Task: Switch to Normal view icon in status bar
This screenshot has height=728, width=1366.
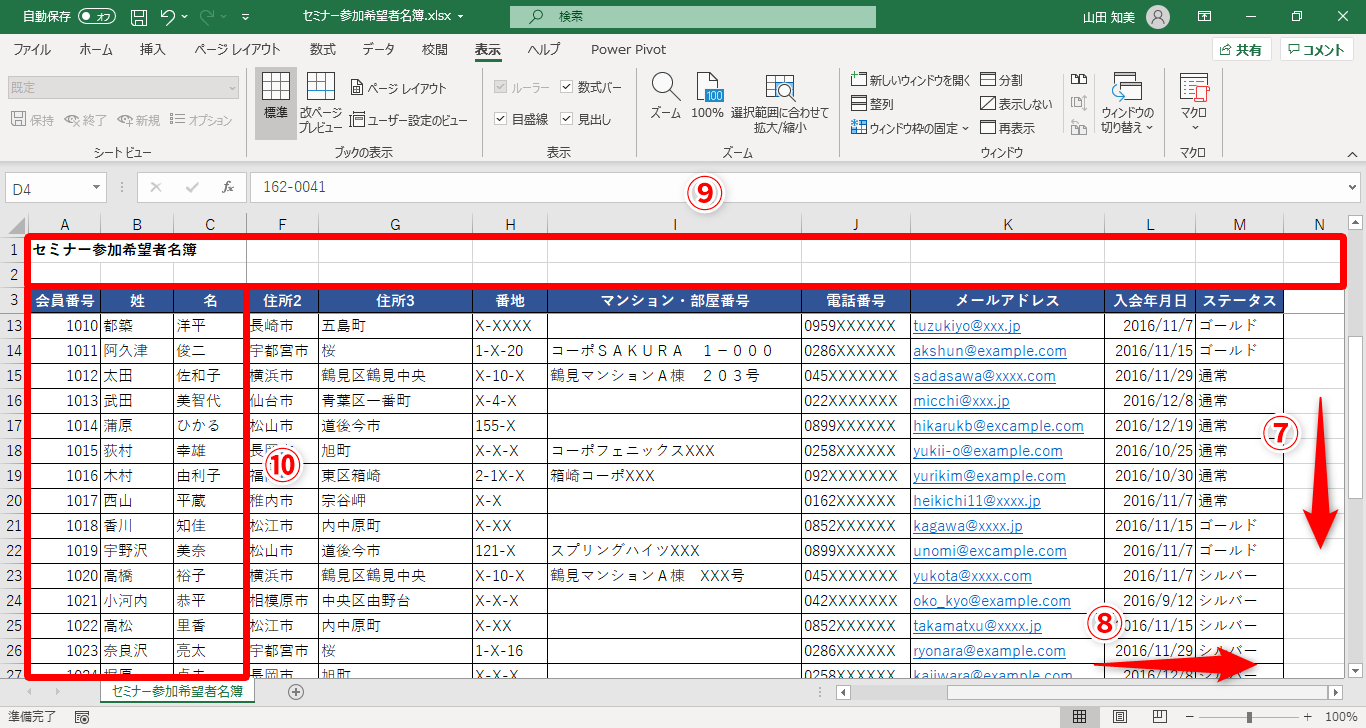Action: click(x=1080, y=717)
